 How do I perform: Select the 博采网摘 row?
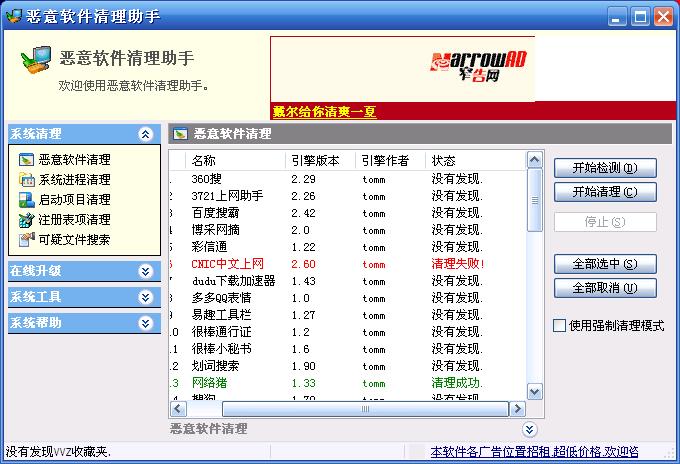(x=347, y=230)
